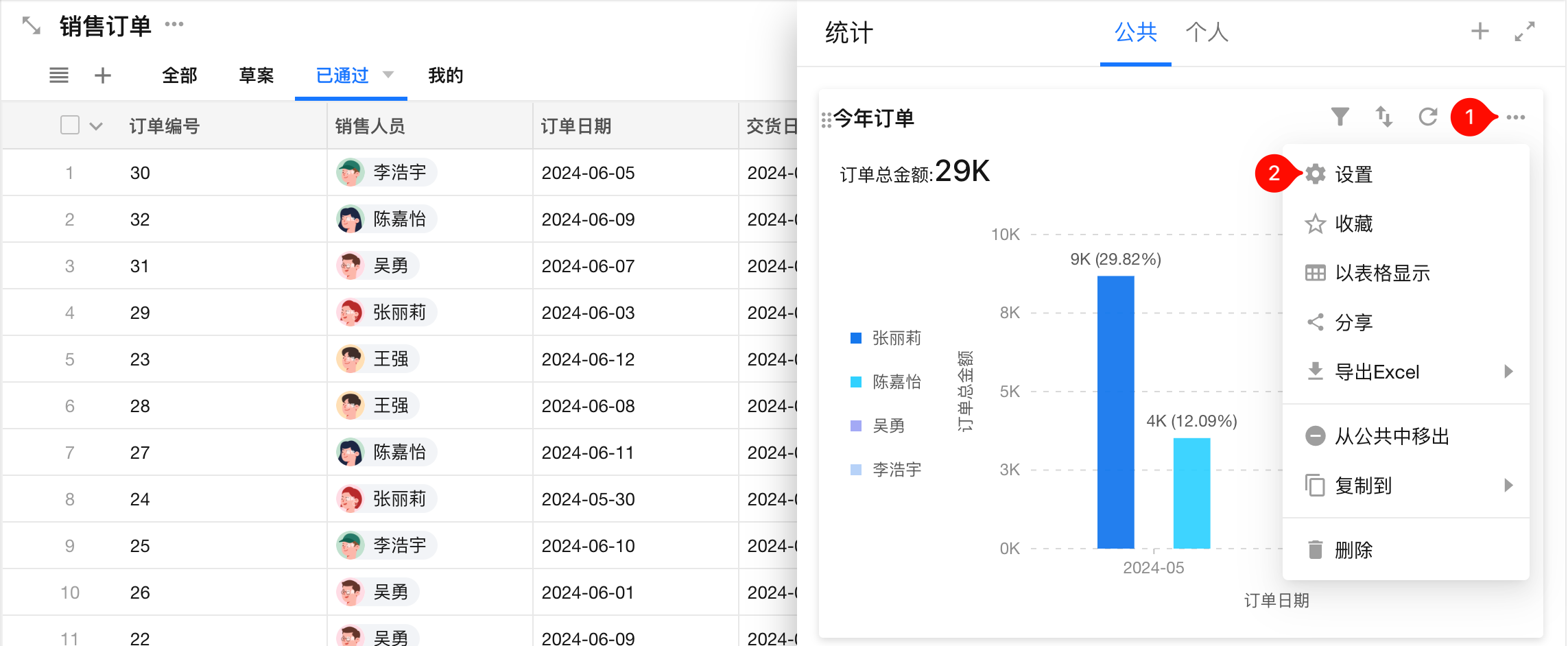
Task: Add a new view with plus icon
Action: coord(103,75)
